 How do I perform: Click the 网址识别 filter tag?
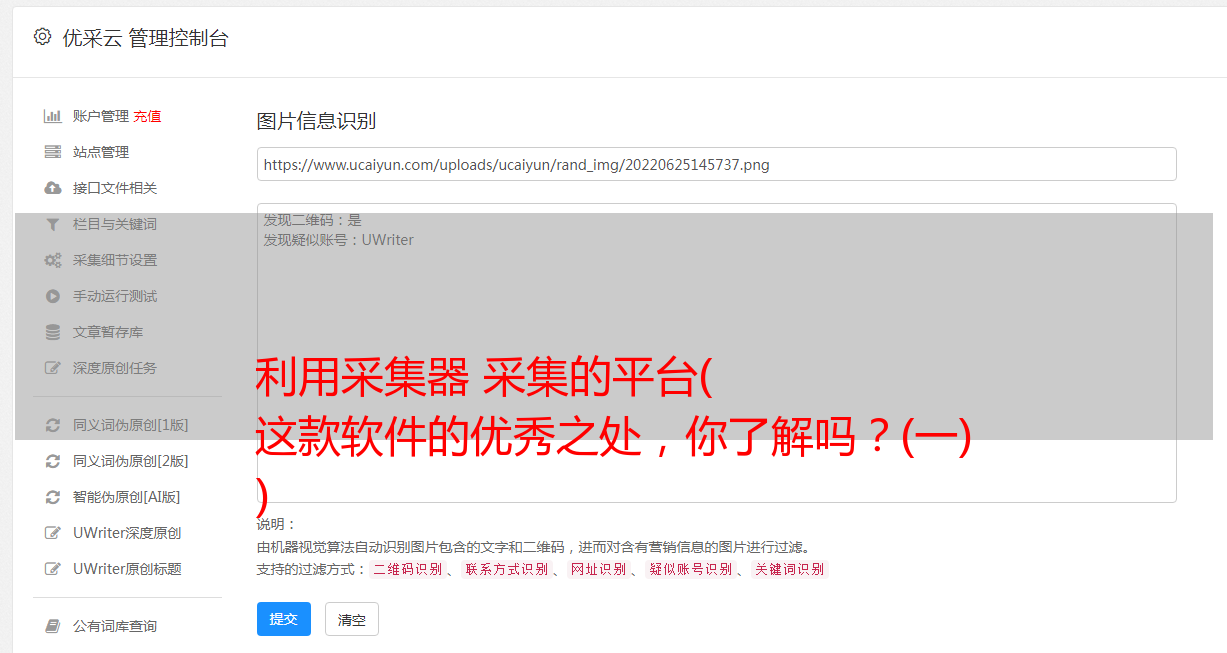click(x=599, y=569)
